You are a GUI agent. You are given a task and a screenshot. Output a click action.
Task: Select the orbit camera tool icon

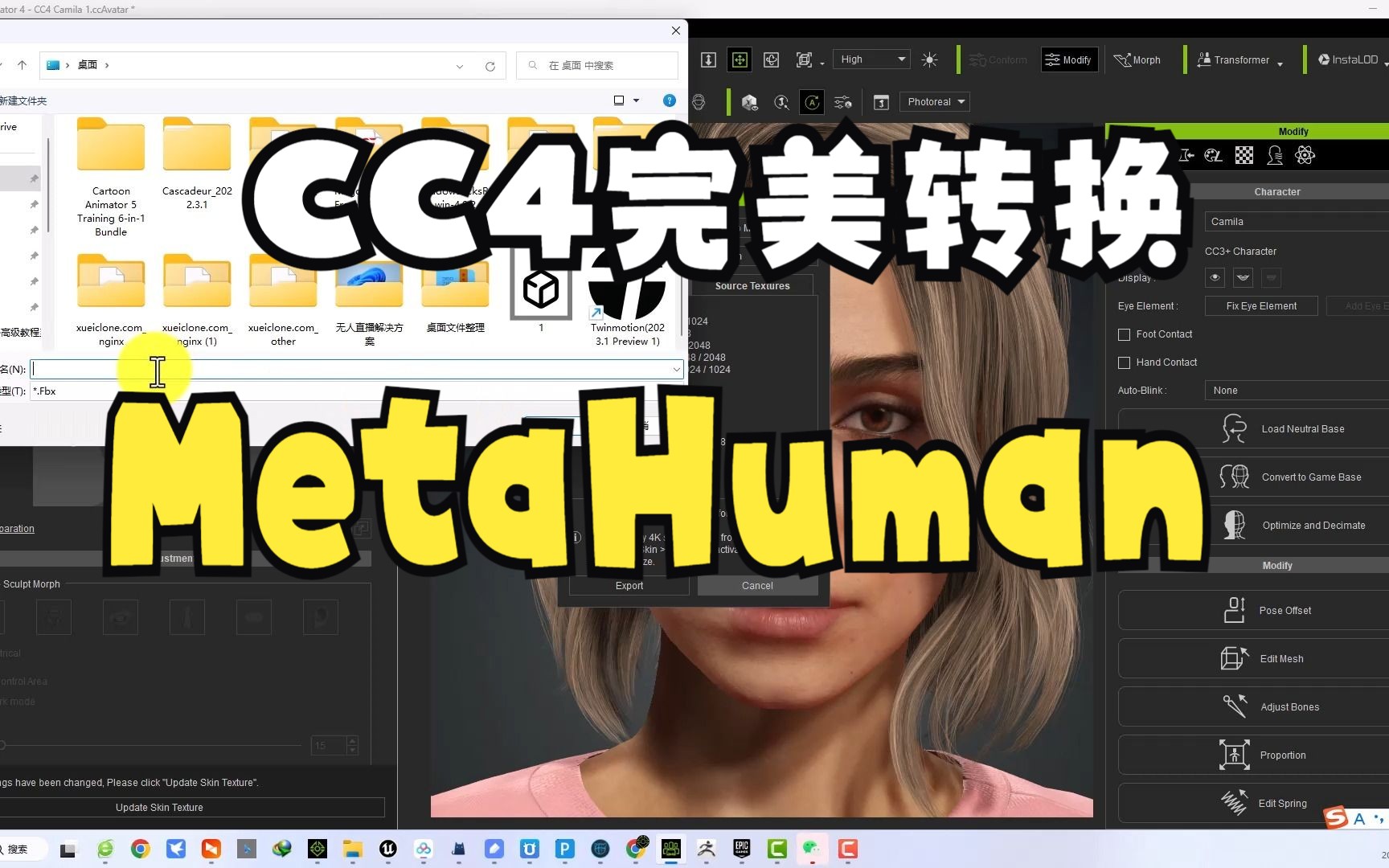(x=771, y=59)
